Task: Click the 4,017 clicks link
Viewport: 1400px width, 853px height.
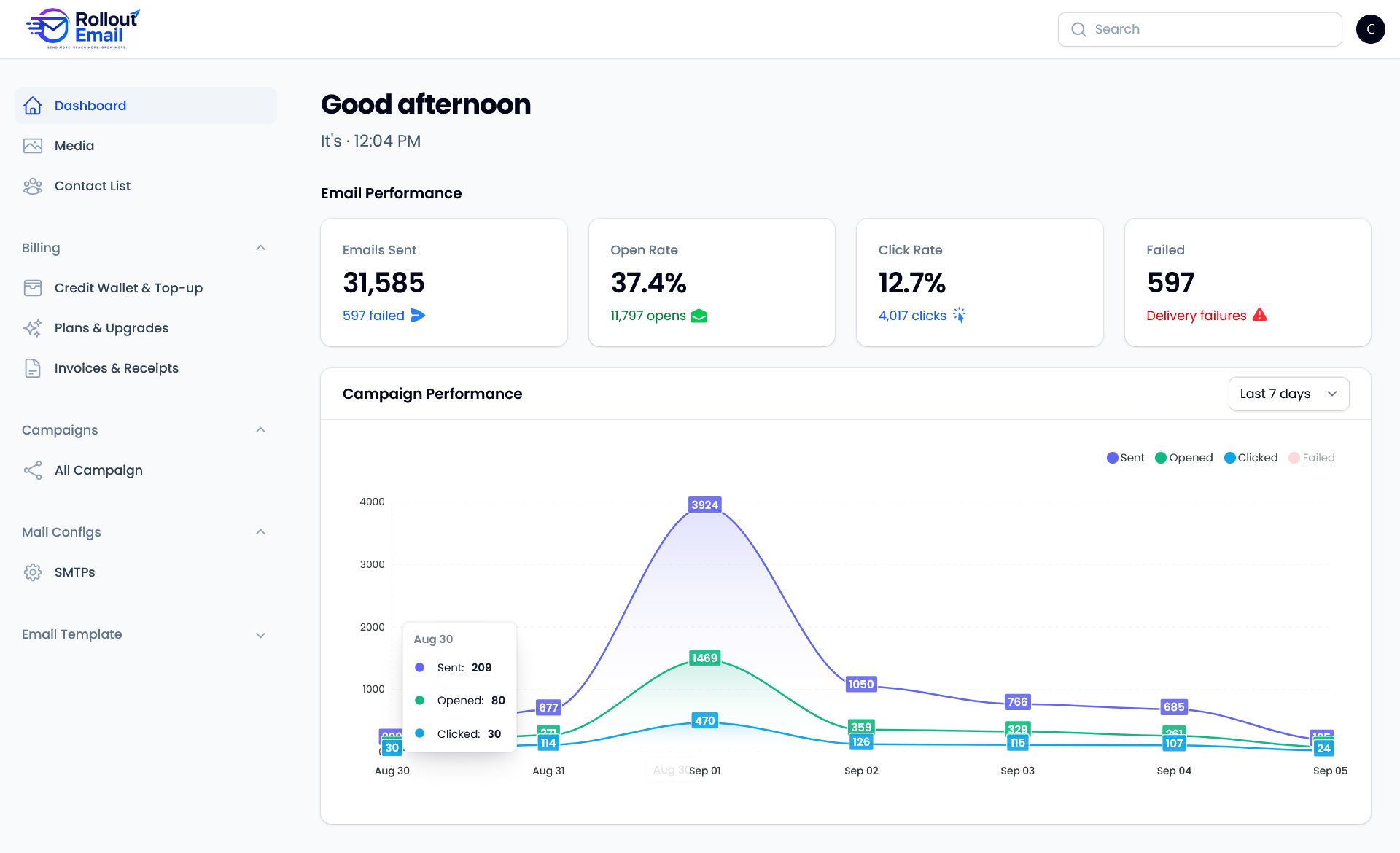Action: click(x=912, y=316)
